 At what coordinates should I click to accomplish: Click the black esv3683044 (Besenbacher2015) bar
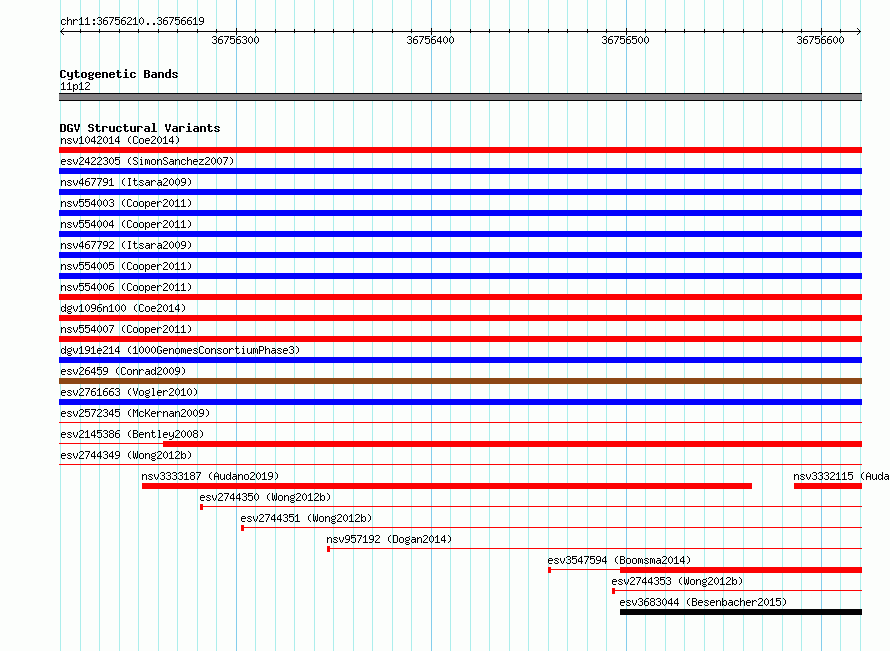pyautogui.click(x=741, y=612)
